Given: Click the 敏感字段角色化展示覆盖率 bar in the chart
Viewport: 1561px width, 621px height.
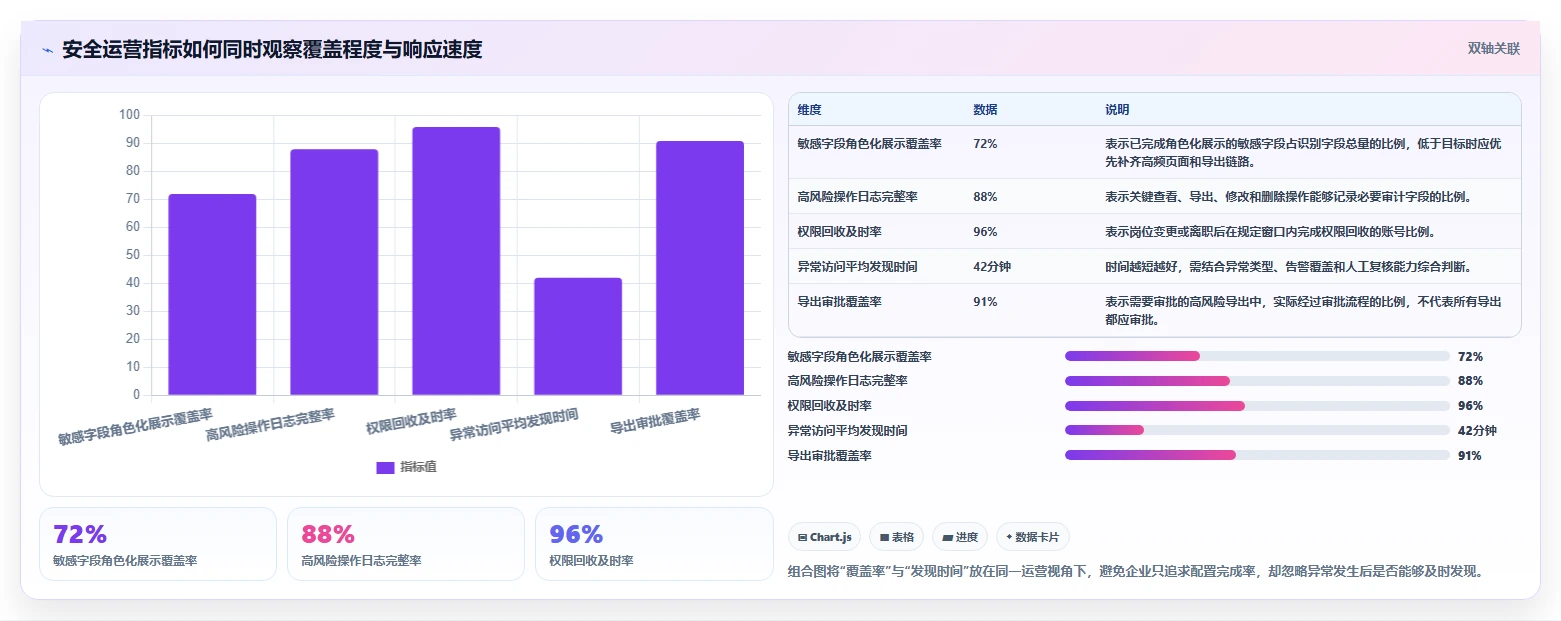Looking at the screenshot, I should tap(212, 294).
